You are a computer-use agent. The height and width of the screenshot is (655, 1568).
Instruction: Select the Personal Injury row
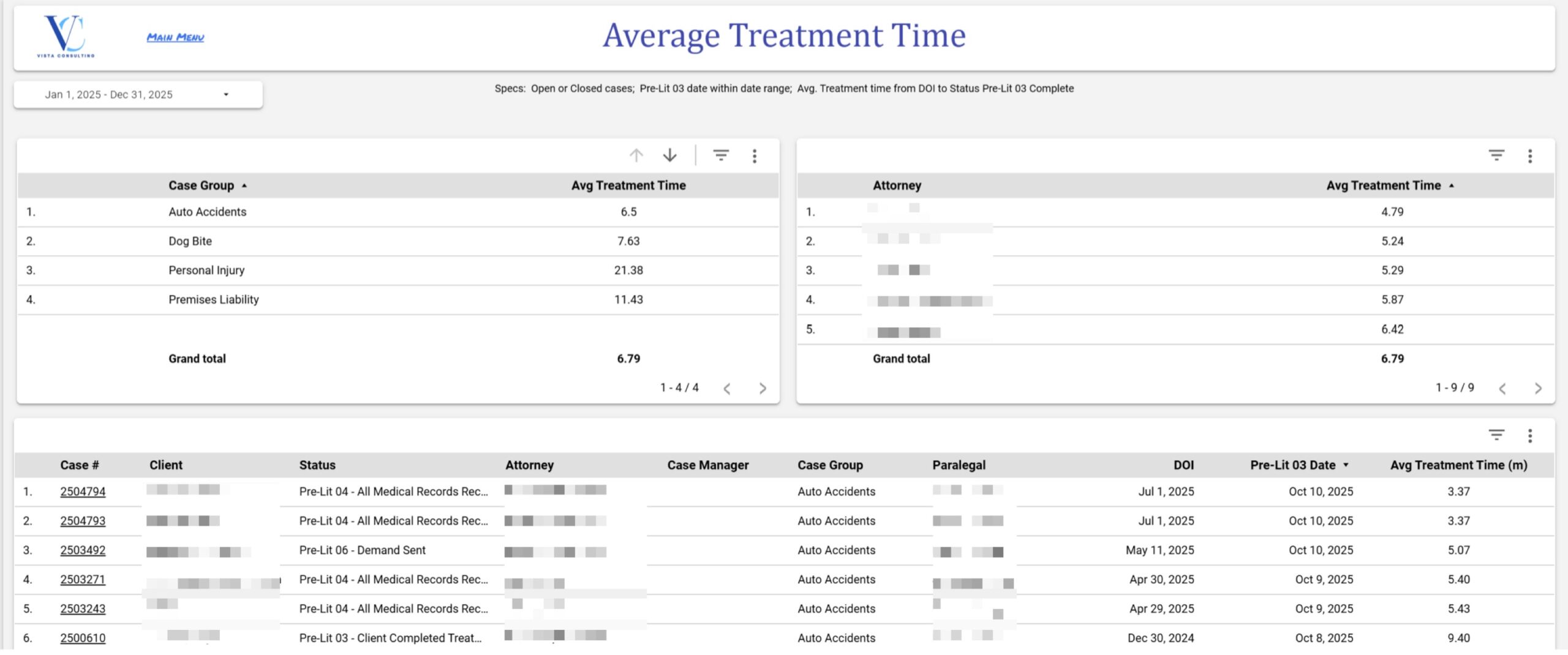pyautogui.click(x=206, y=271)
